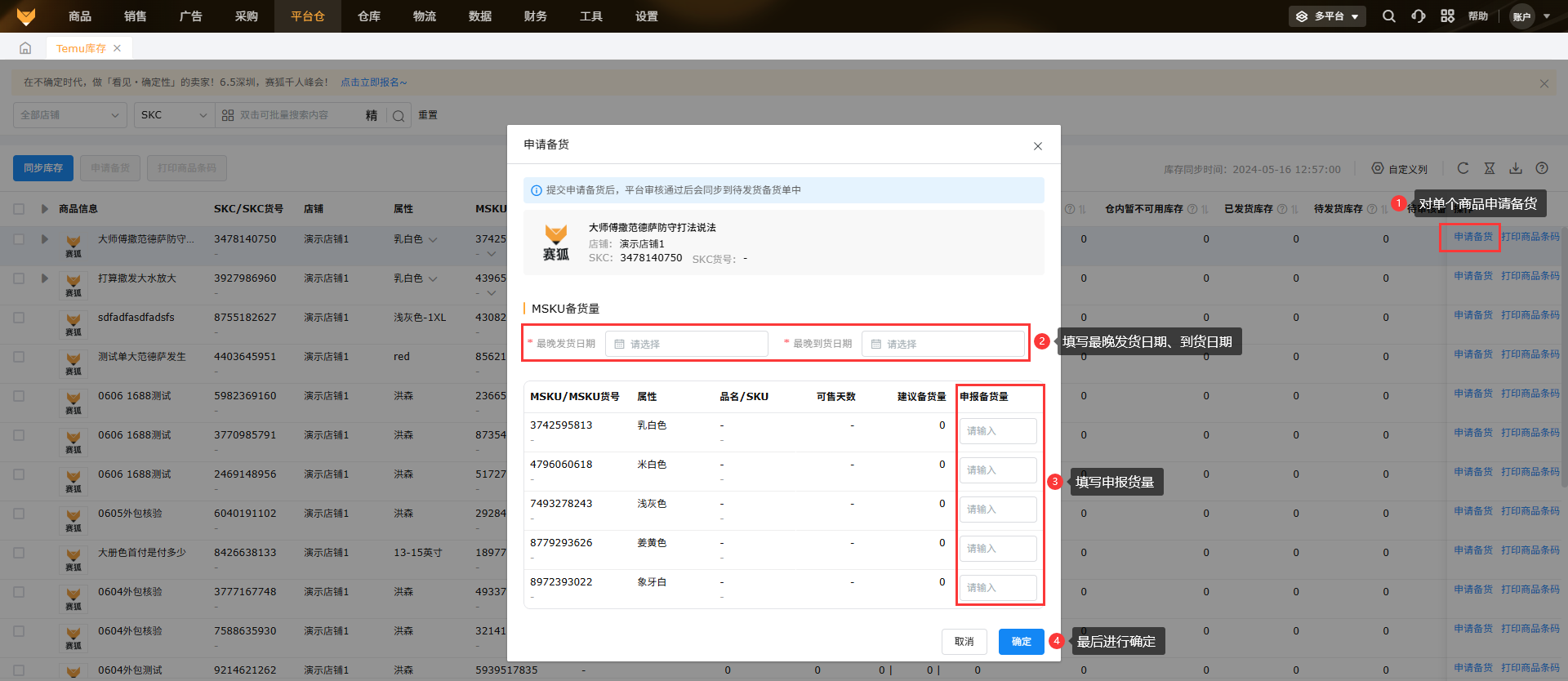The width and height of the screenshot is (1568, 681).
Task: Open the home page icon
Action: pos(25,48)
